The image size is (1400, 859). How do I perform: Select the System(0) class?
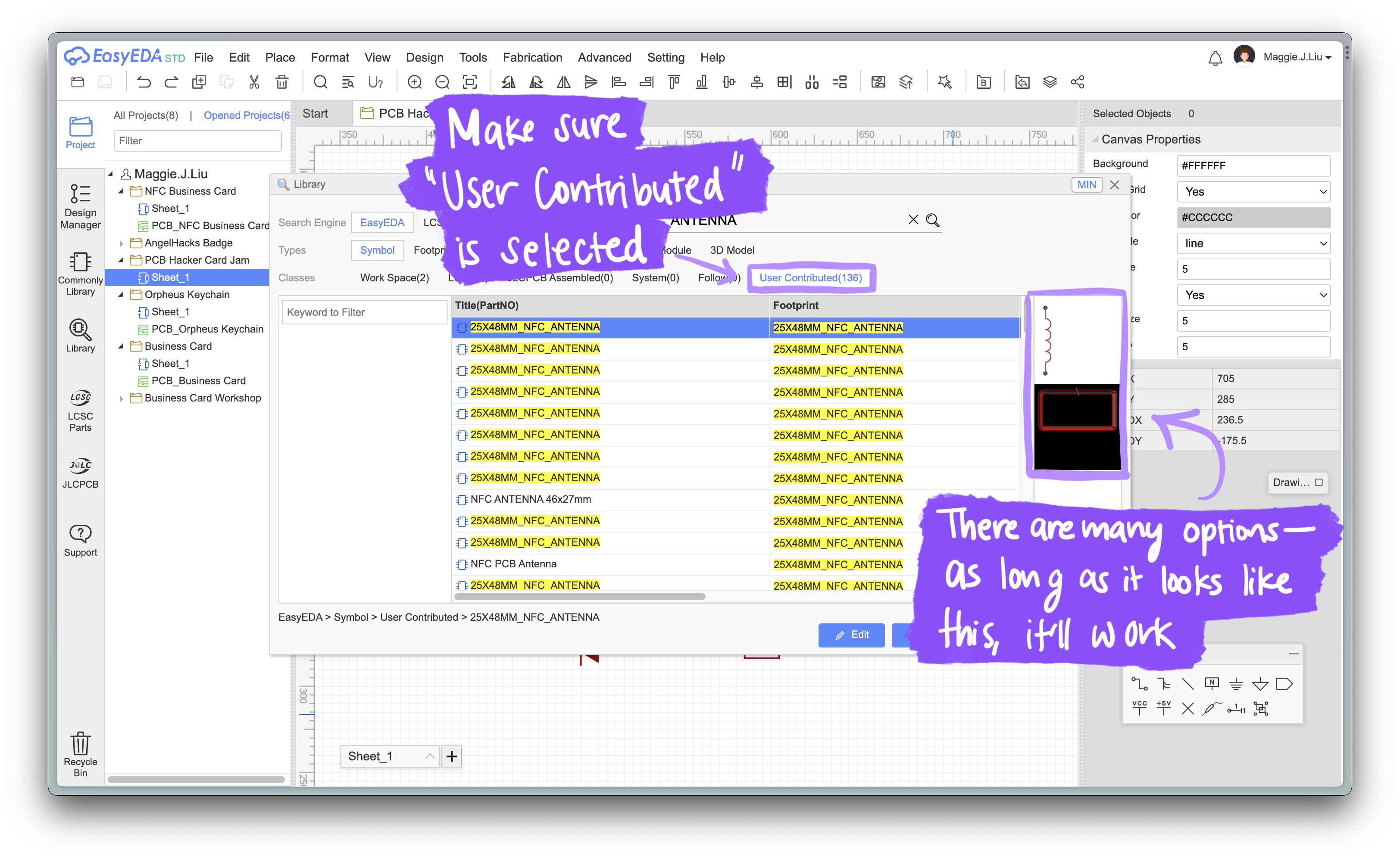pyautogui.click(x=655, y=278)
